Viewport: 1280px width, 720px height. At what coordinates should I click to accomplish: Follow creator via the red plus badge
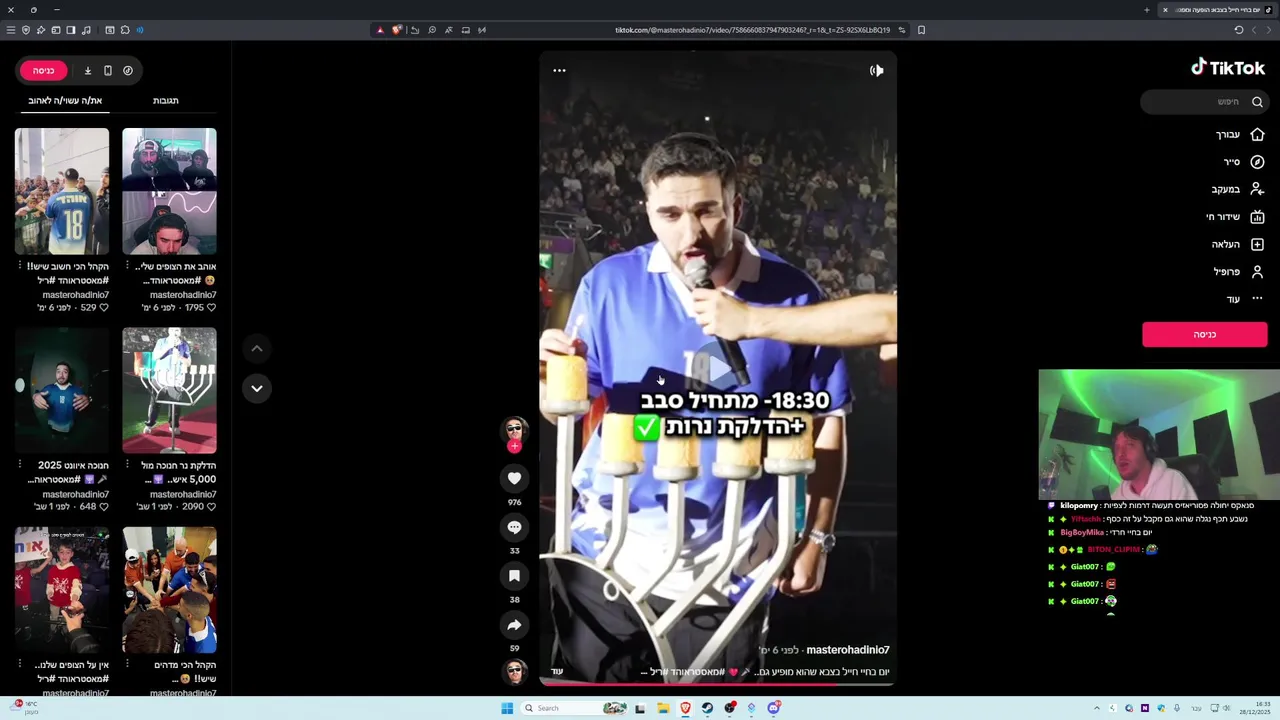click(514, 446)
